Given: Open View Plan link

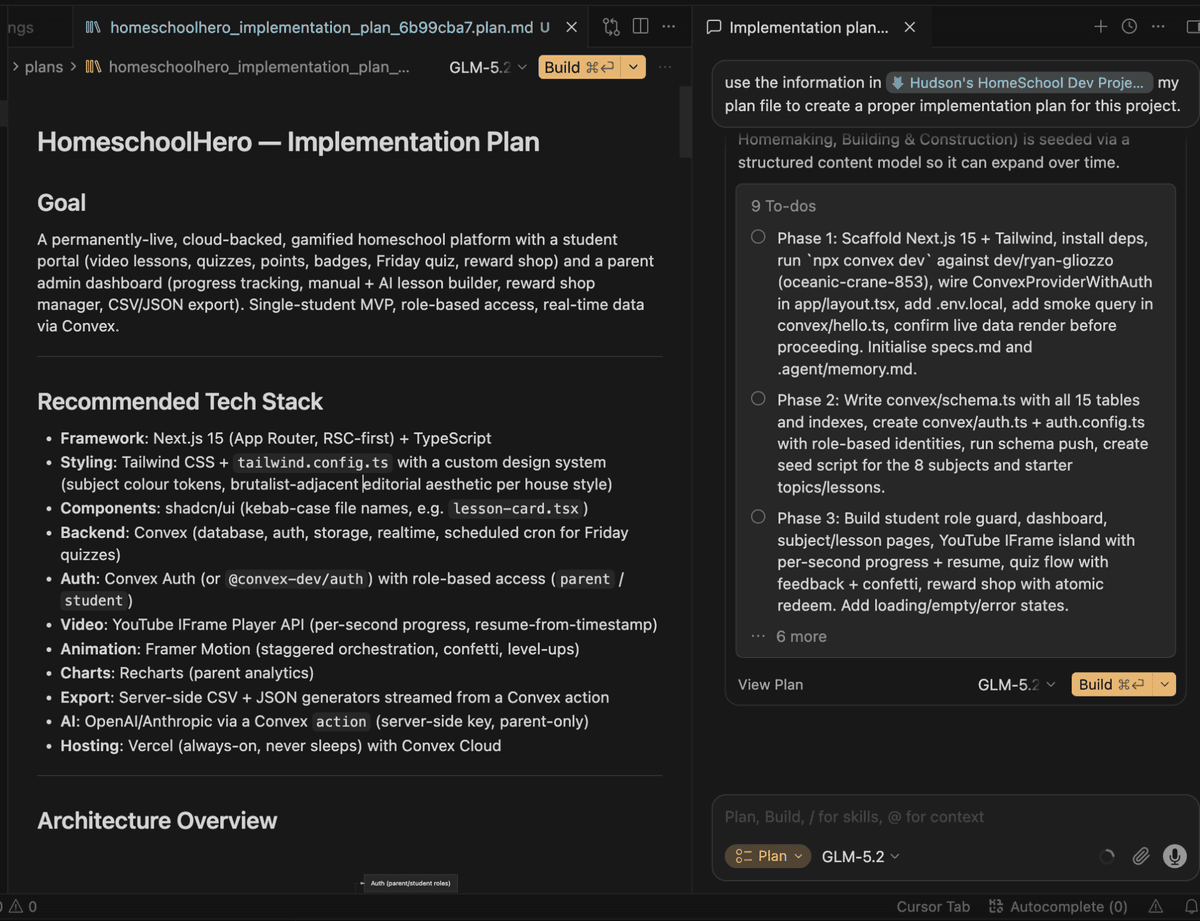Looking at the screenshot, I should [x=770, y=684].
